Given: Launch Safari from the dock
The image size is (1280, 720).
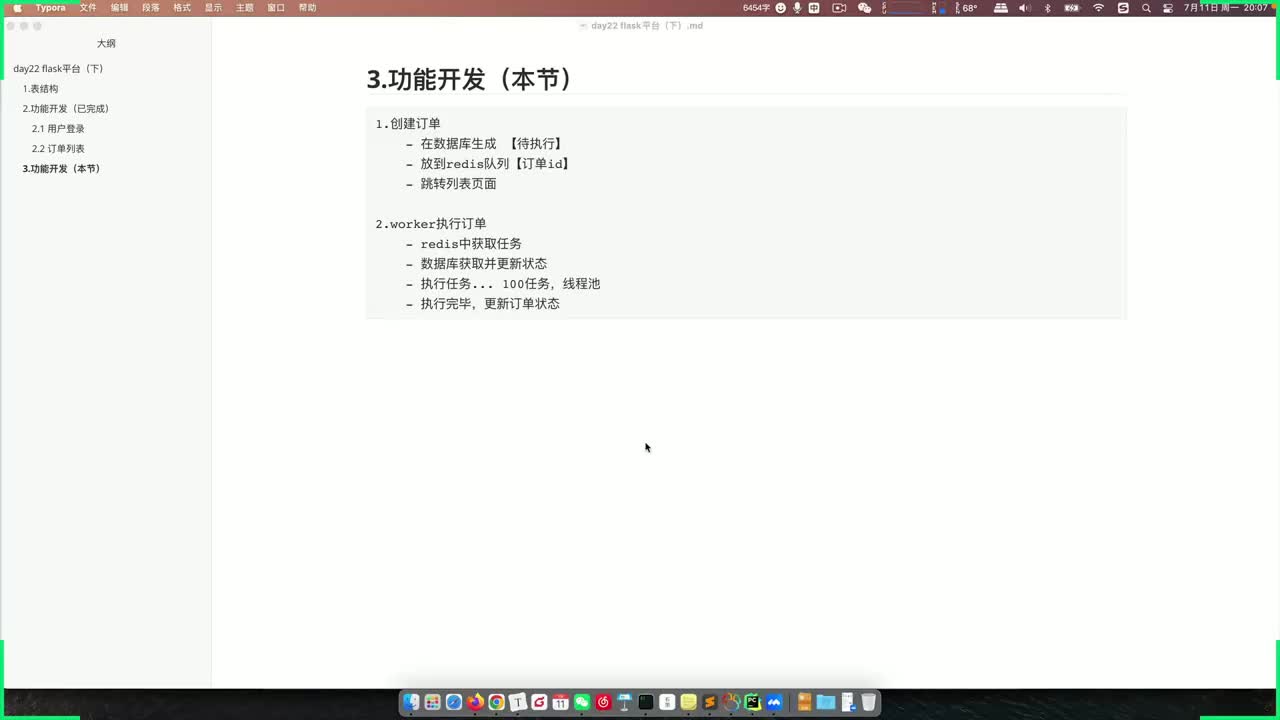Looking at the screenshot, I should coord(454,703).
